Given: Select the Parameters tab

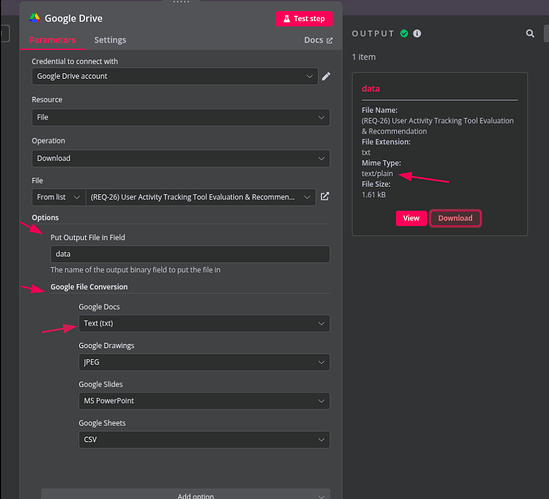Looking at the screenshot, I should point(53,40).
